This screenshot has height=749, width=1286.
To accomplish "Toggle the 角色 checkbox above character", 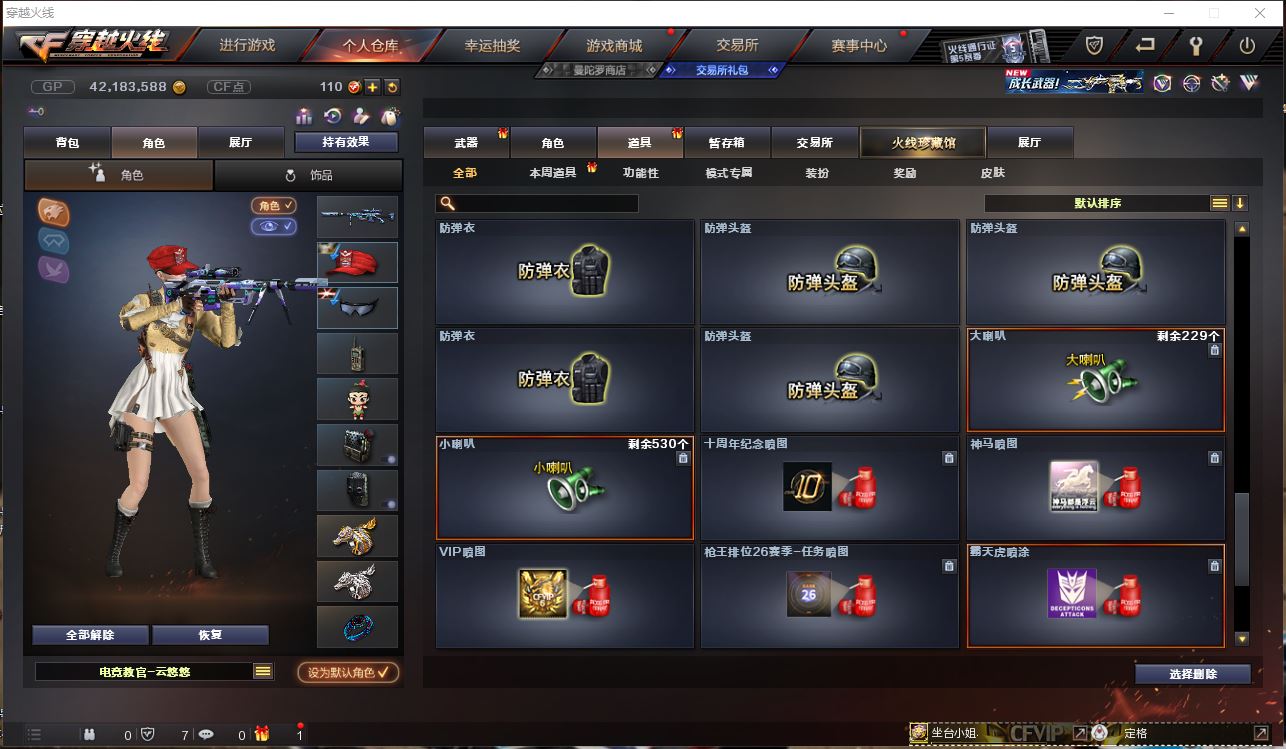I will 274,206.
